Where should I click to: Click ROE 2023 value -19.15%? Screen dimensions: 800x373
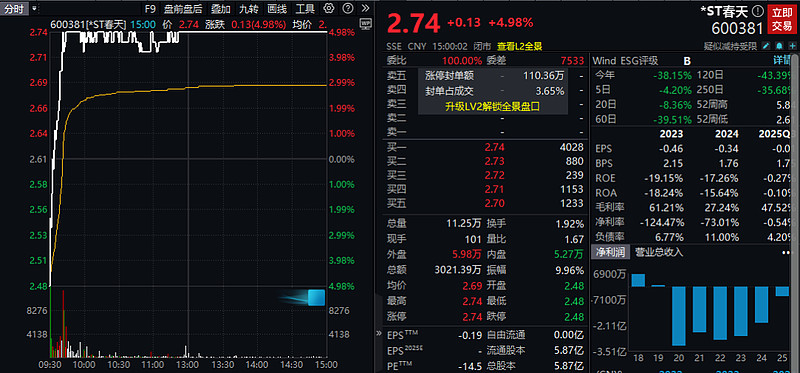pyautogui.click(x=663, y=179)
